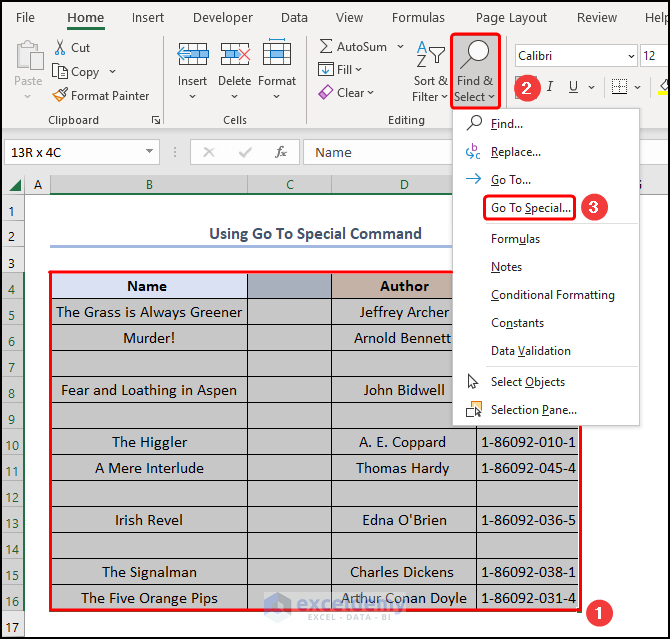This screenshot has height=639, width=670.
Task: Open the AutoSum dropdown arrow
Action: [x=400, y=46]
